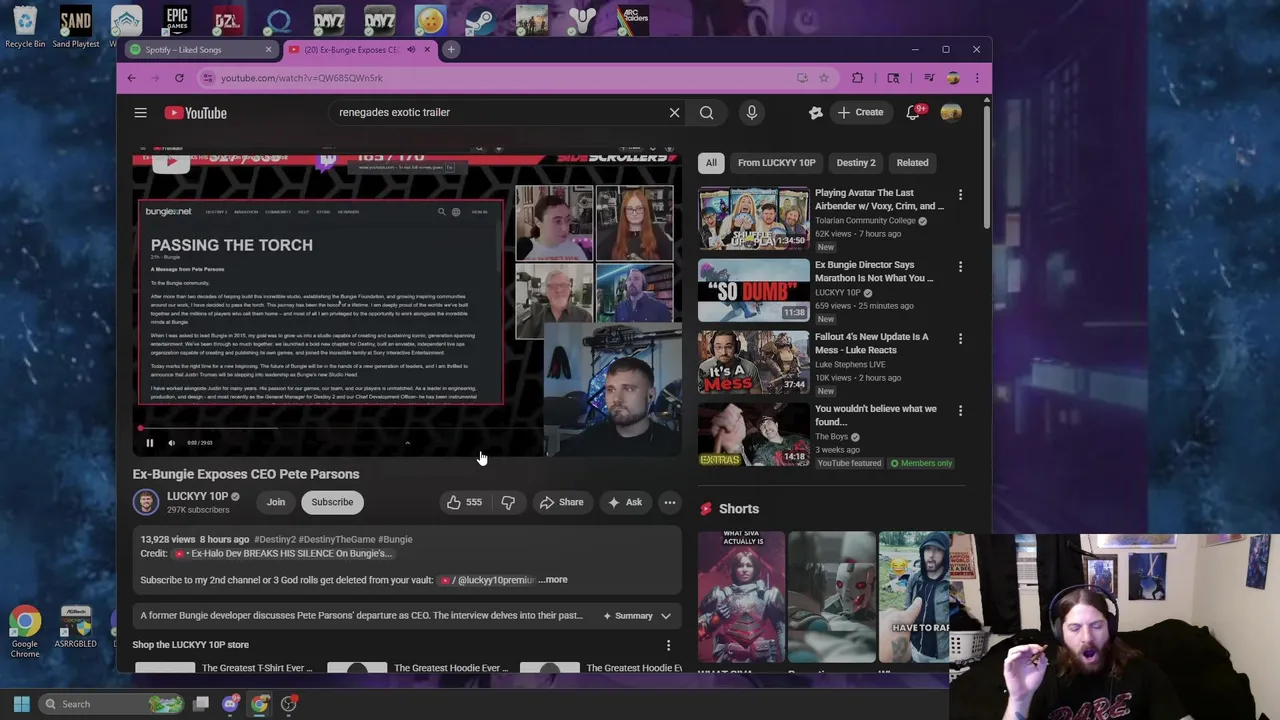Open options for Ex Bungie Director video
This screenshot has width=1280, height=720.
pyautogui.click(x=960, y=267)
